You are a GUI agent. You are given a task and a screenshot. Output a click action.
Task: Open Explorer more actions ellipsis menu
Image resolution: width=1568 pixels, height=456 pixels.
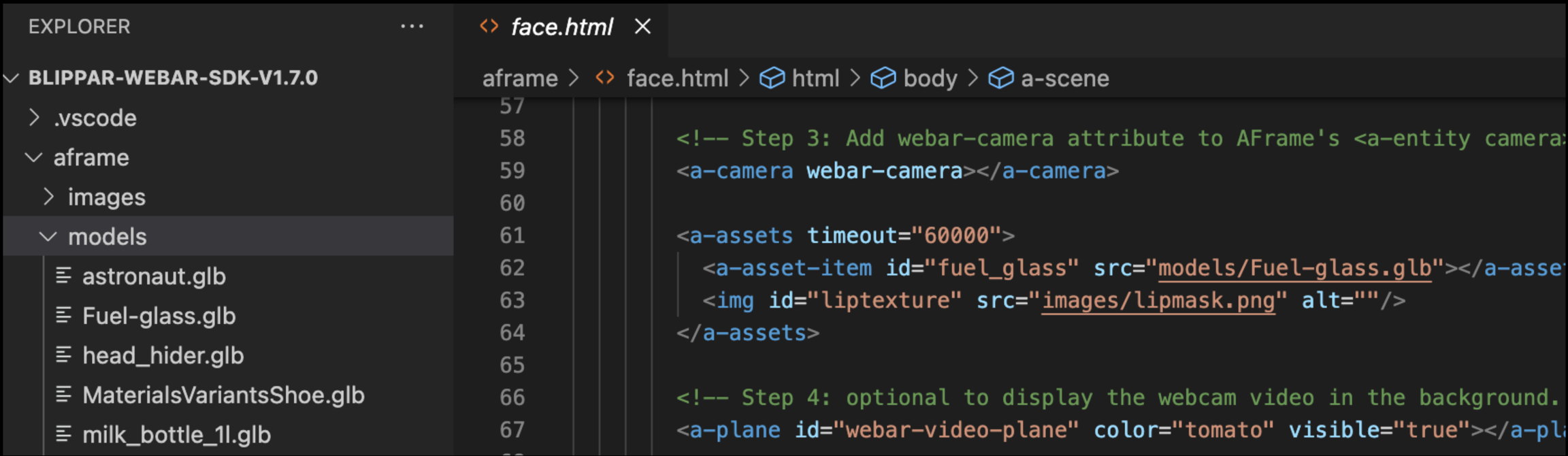point(412,27)
